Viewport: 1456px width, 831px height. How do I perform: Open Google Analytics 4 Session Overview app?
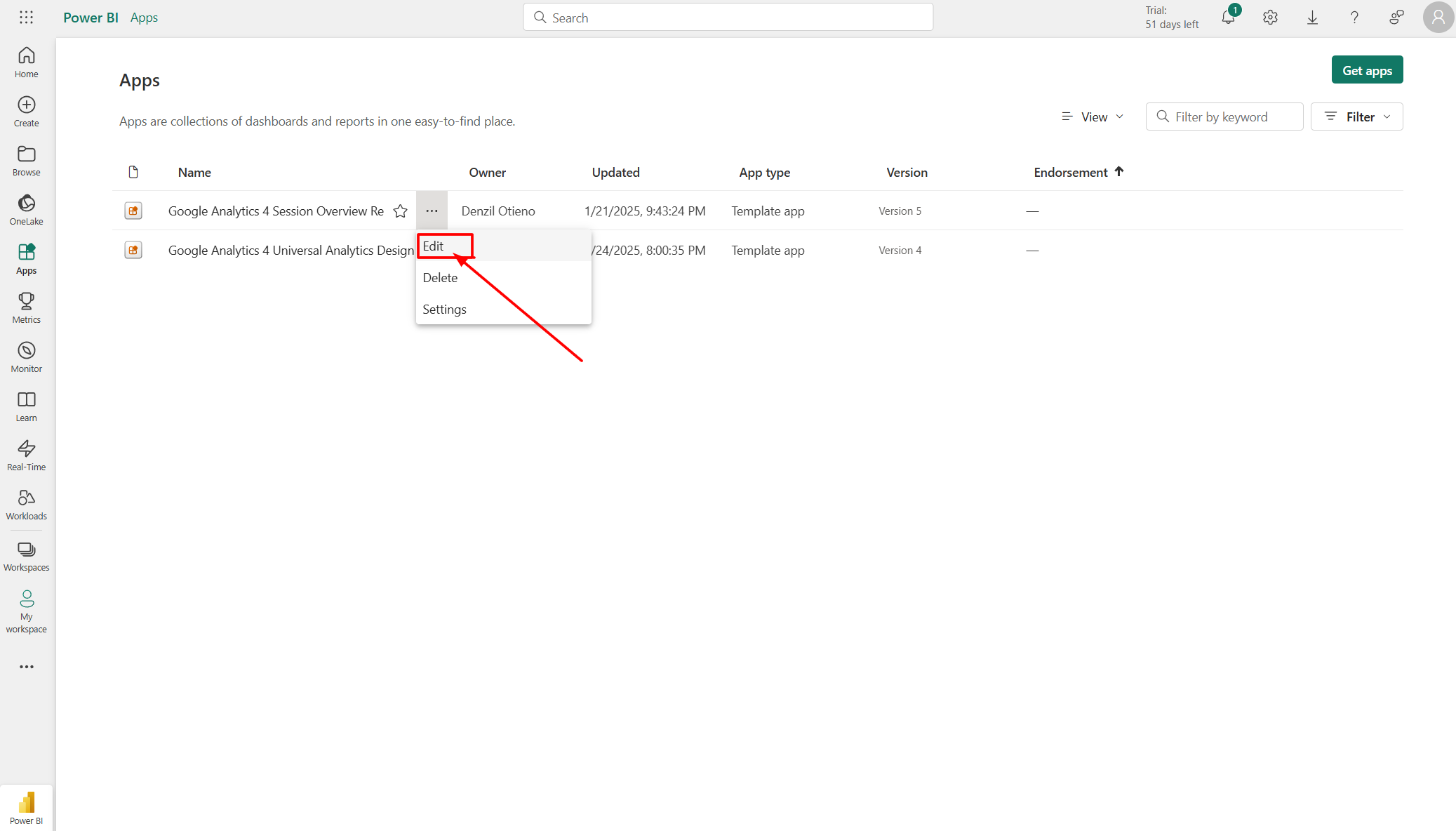(x=276, y=211)
